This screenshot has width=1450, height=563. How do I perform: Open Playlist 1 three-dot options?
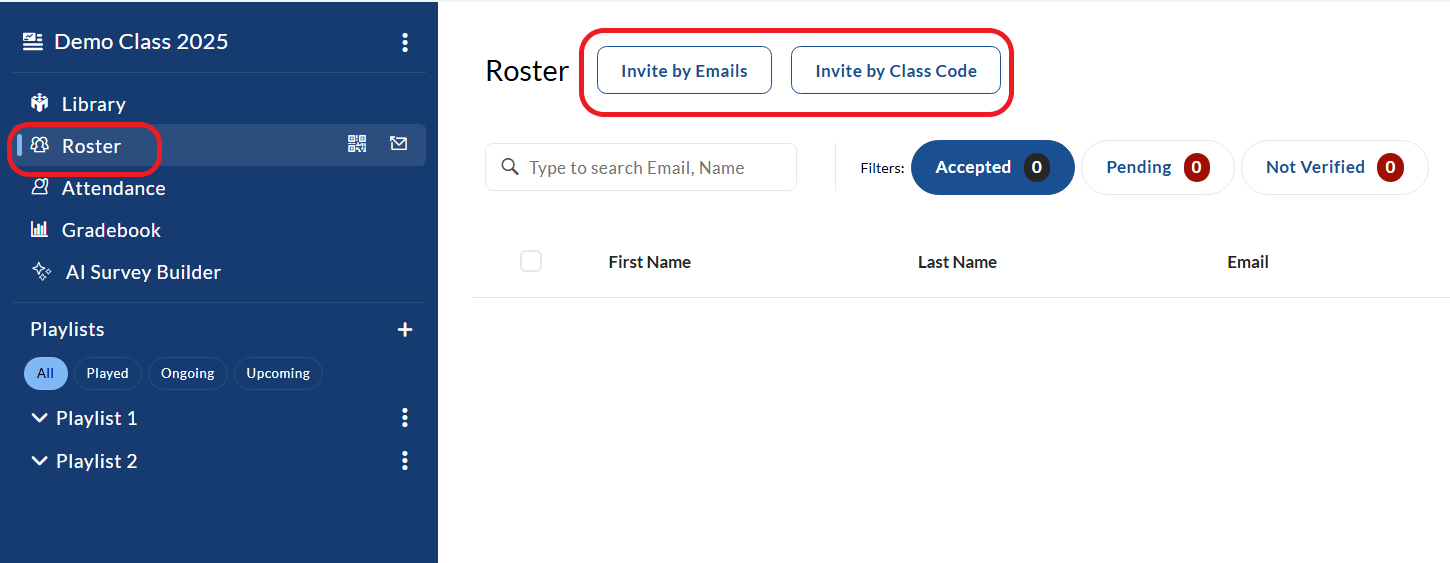tap(405, 417)
